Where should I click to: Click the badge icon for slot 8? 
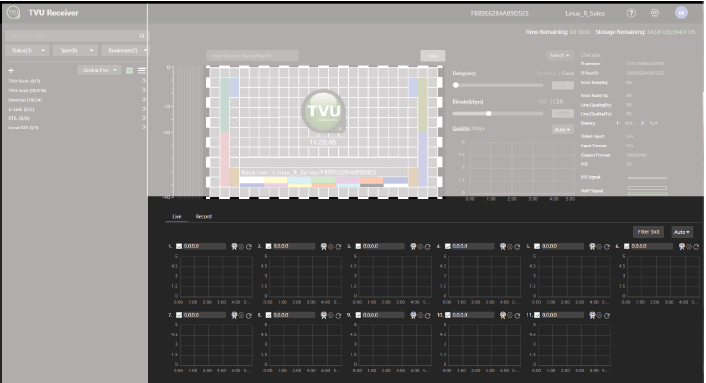(324, 315)
